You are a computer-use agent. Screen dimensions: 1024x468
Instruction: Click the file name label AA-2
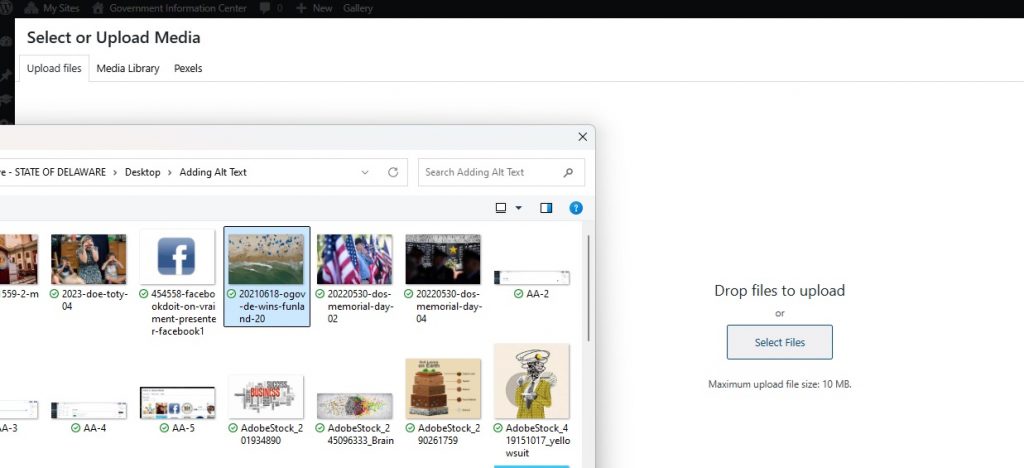tap(537, 294)
